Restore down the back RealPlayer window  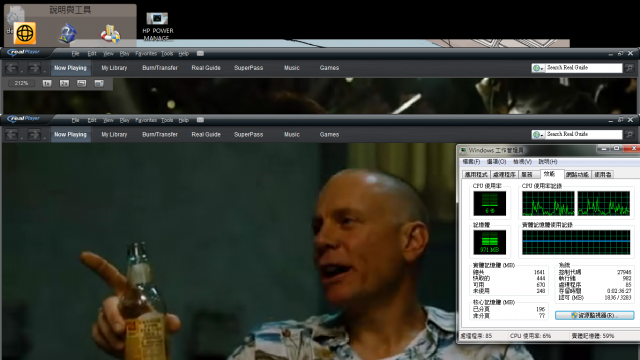point(620,53)
